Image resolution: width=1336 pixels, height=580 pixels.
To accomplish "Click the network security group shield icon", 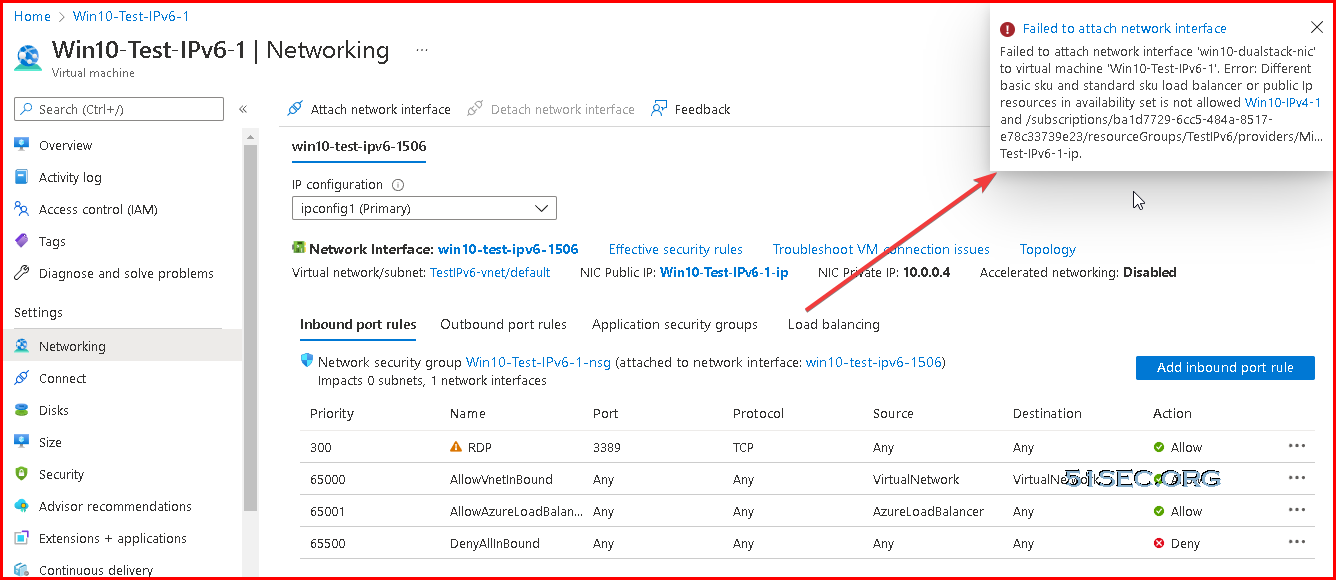I will pos(307,361).
